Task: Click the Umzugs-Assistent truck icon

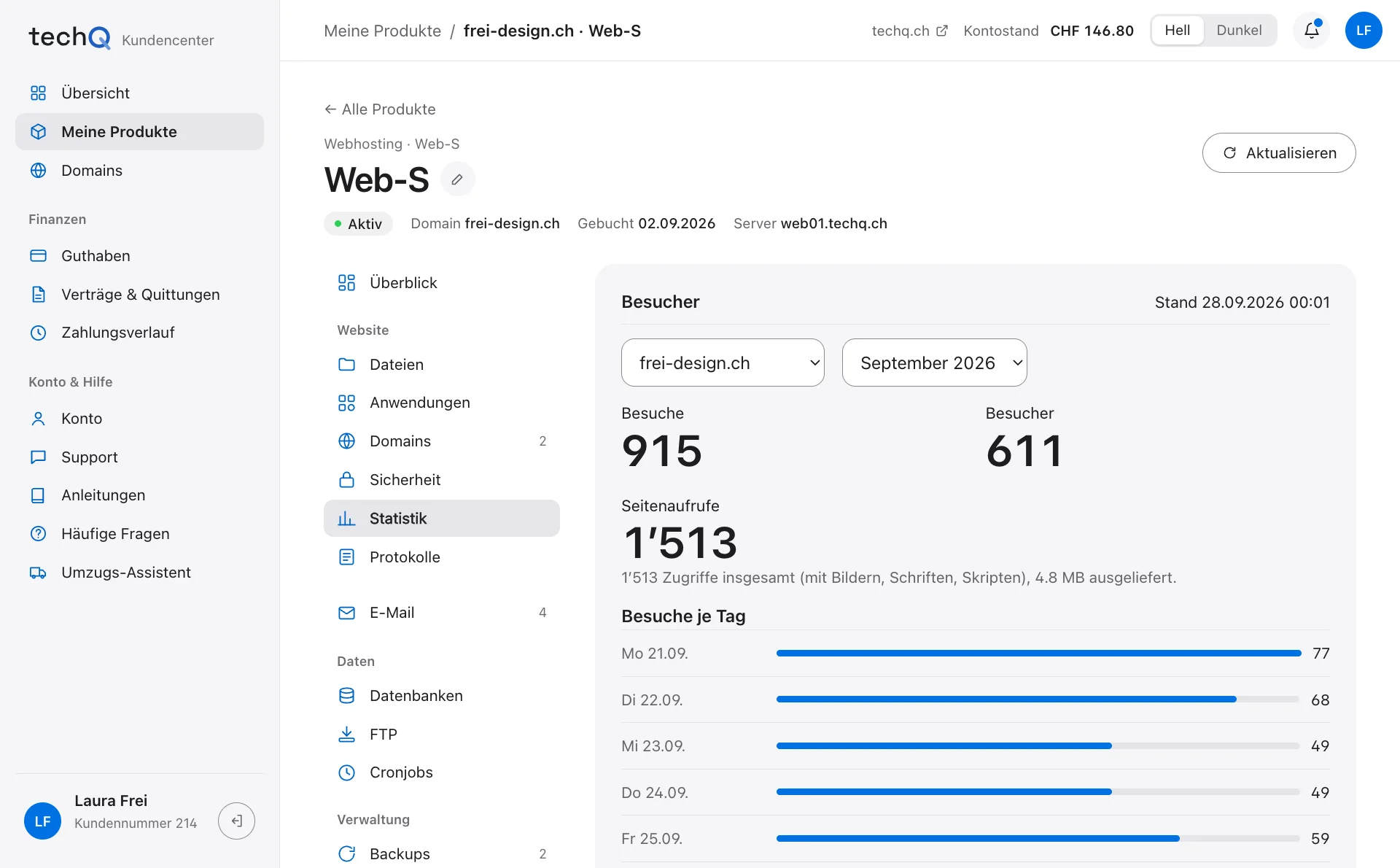Action: (39, 573)
